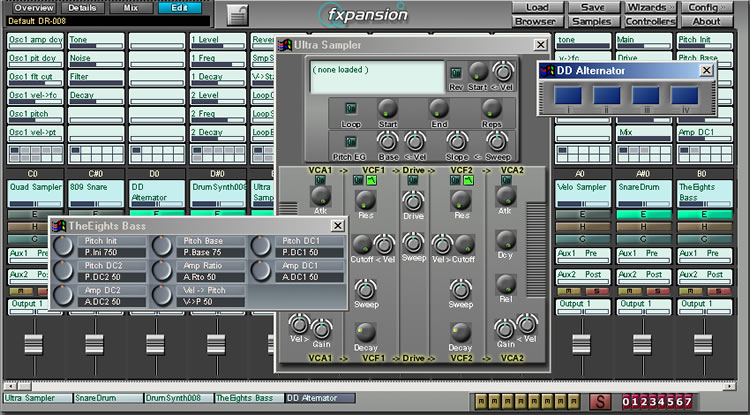Image resolution: width=750 pixels, height=415 pixels.
Task: Switch to the Mix tab
Action: [x=131, y=7]
